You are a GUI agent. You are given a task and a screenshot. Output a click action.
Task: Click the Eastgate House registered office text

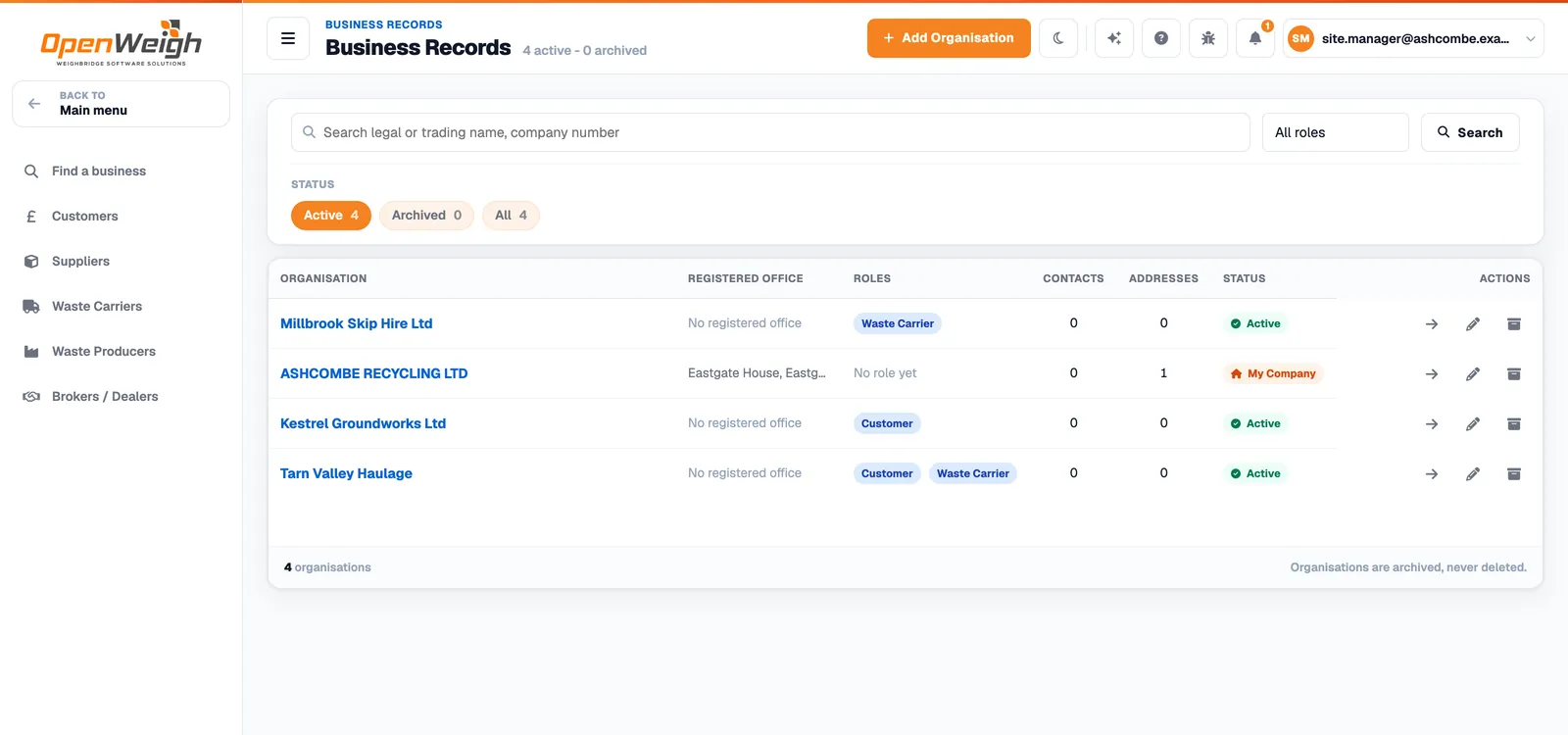757,373
